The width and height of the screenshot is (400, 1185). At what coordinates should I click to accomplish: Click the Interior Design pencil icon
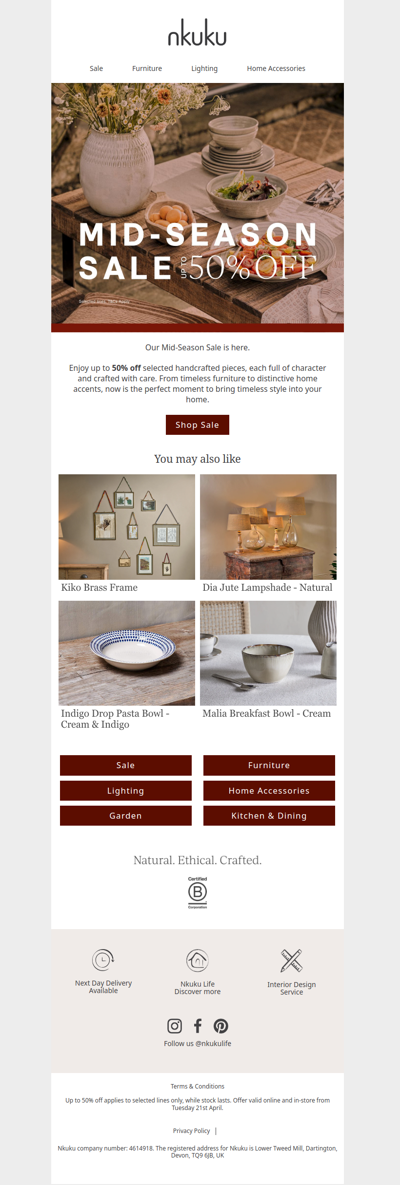pos(291,961)
